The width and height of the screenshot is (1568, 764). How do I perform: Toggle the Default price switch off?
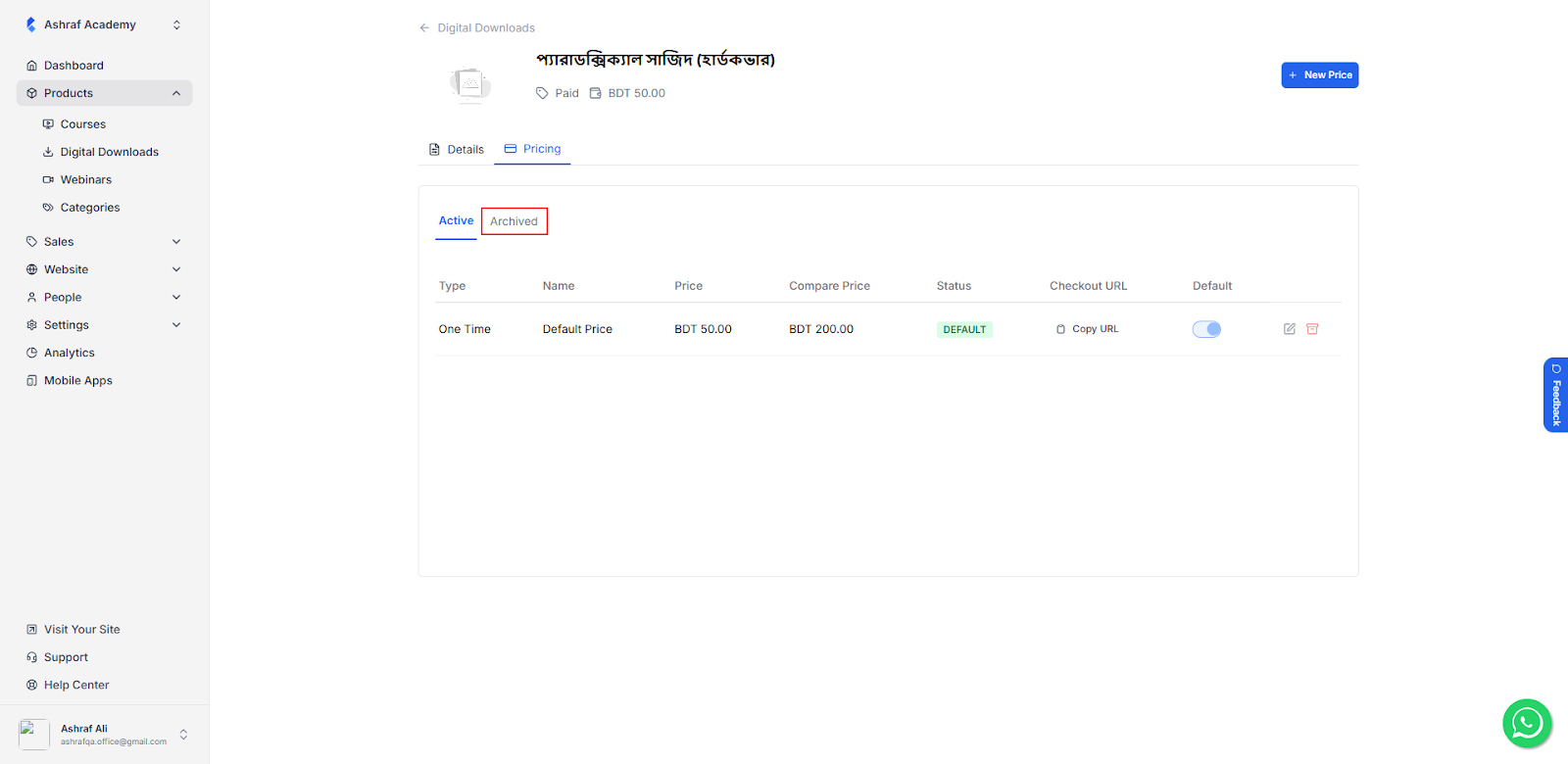coord(1206,329)
